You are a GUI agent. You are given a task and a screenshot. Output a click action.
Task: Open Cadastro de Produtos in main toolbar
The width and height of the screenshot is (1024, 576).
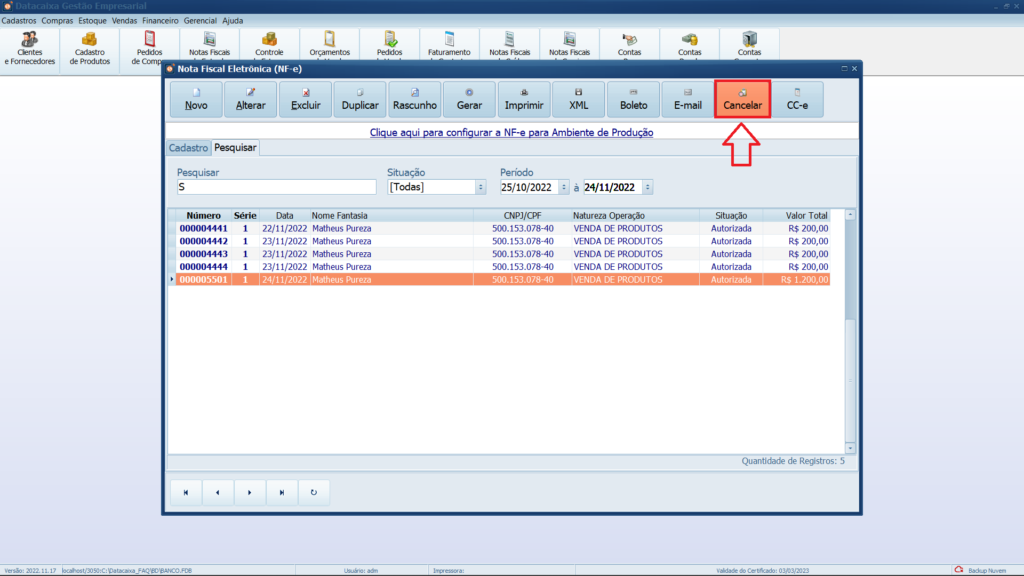click(90, 48)
